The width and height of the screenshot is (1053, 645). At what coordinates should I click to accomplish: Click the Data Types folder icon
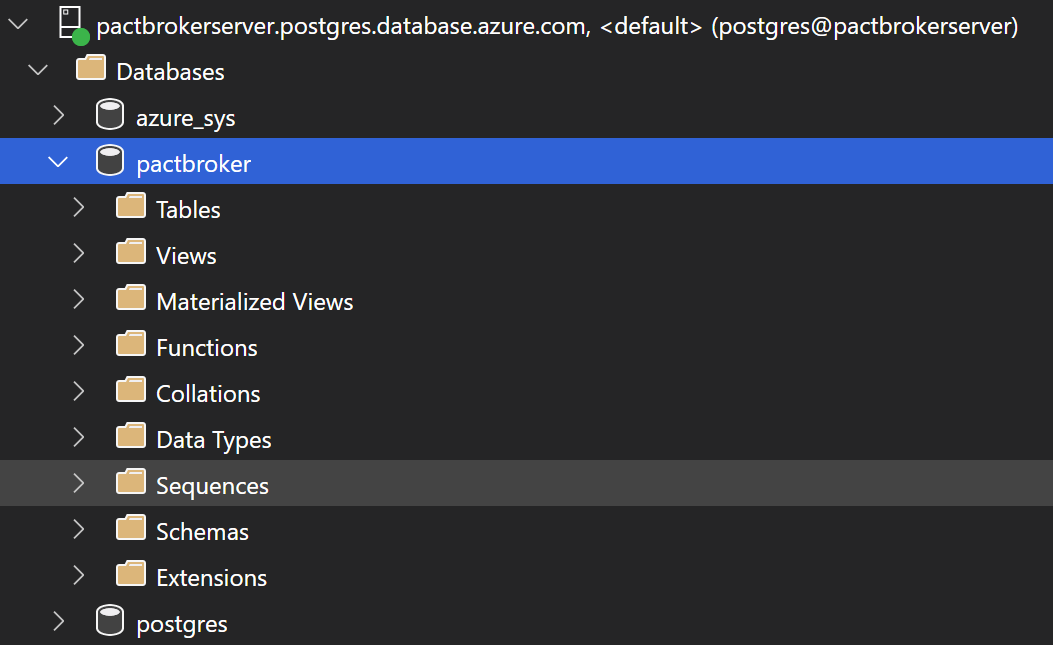point(130,436)
